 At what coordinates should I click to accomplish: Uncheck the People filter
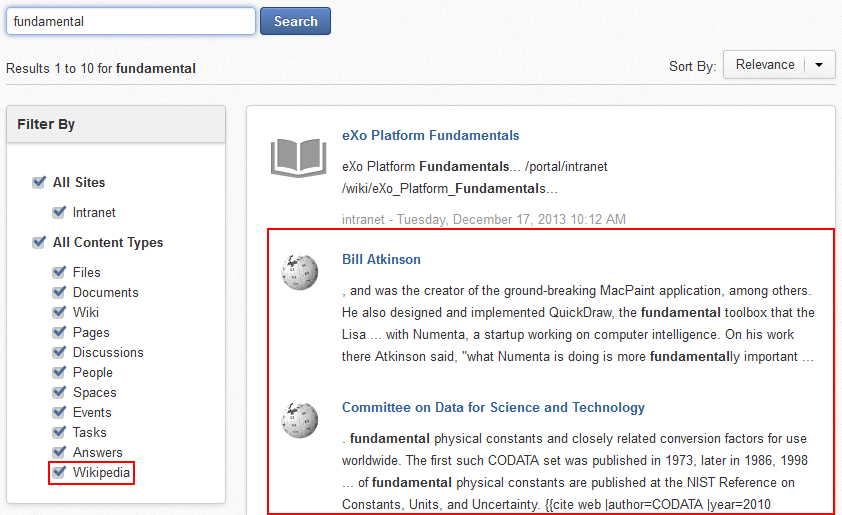[x=59, y=372]
